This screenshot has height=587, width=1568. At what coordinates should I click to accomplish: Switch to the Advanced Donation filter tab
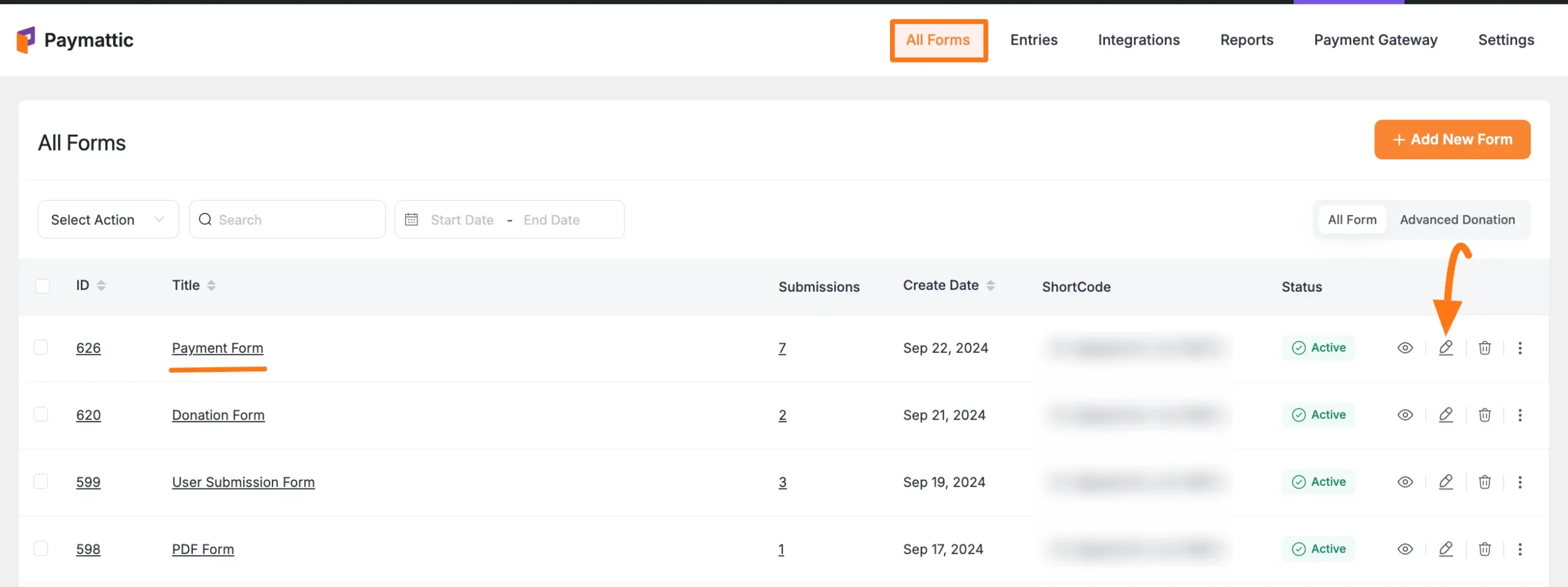[x=1457, y=219]
